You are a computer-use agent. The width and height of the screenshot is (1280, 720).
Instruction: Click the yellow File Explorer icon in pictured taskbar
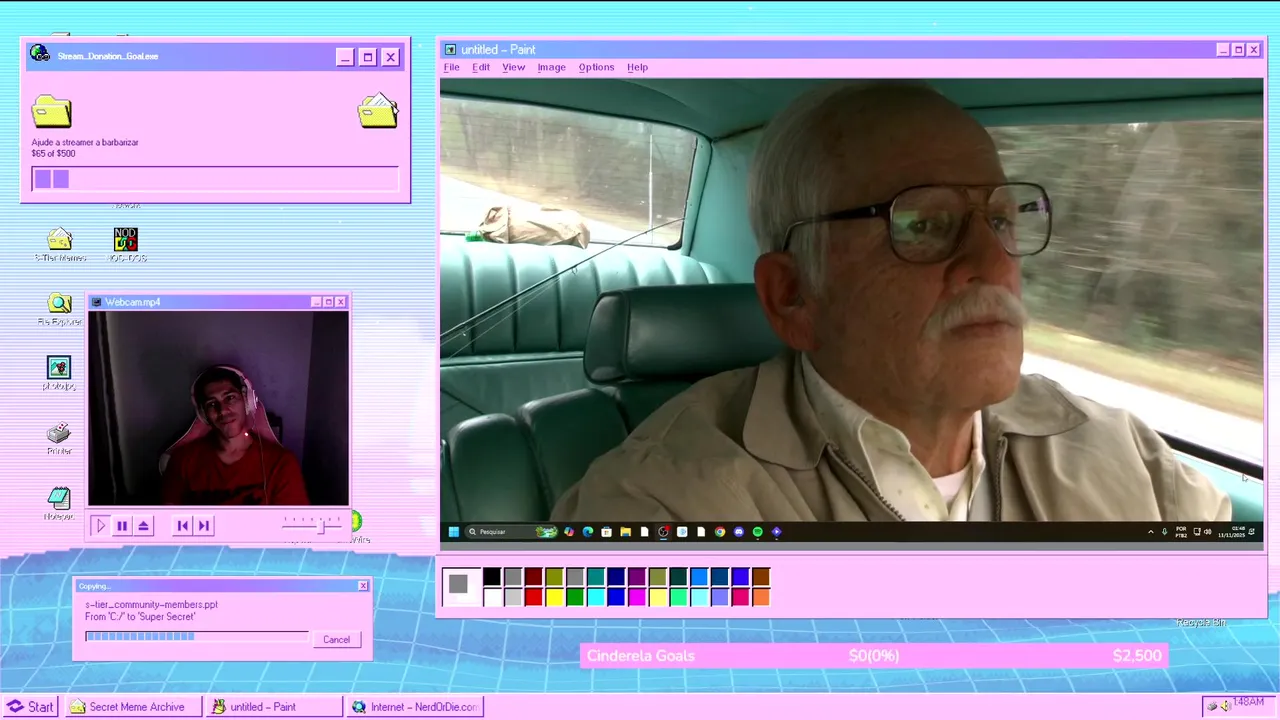(x=626, y=531)
